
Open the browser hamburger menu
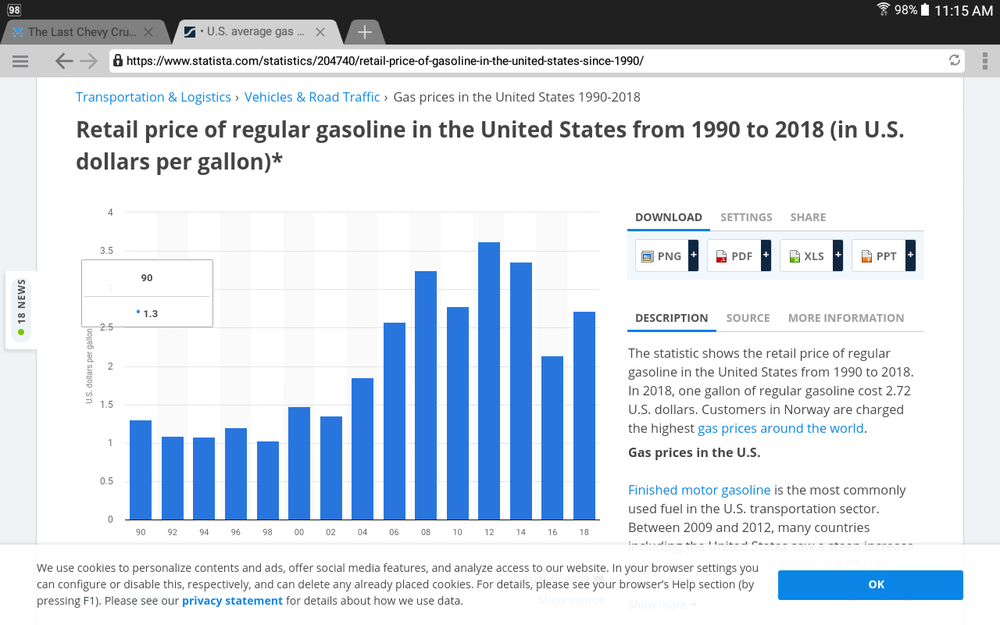click(x=20, y=61)
